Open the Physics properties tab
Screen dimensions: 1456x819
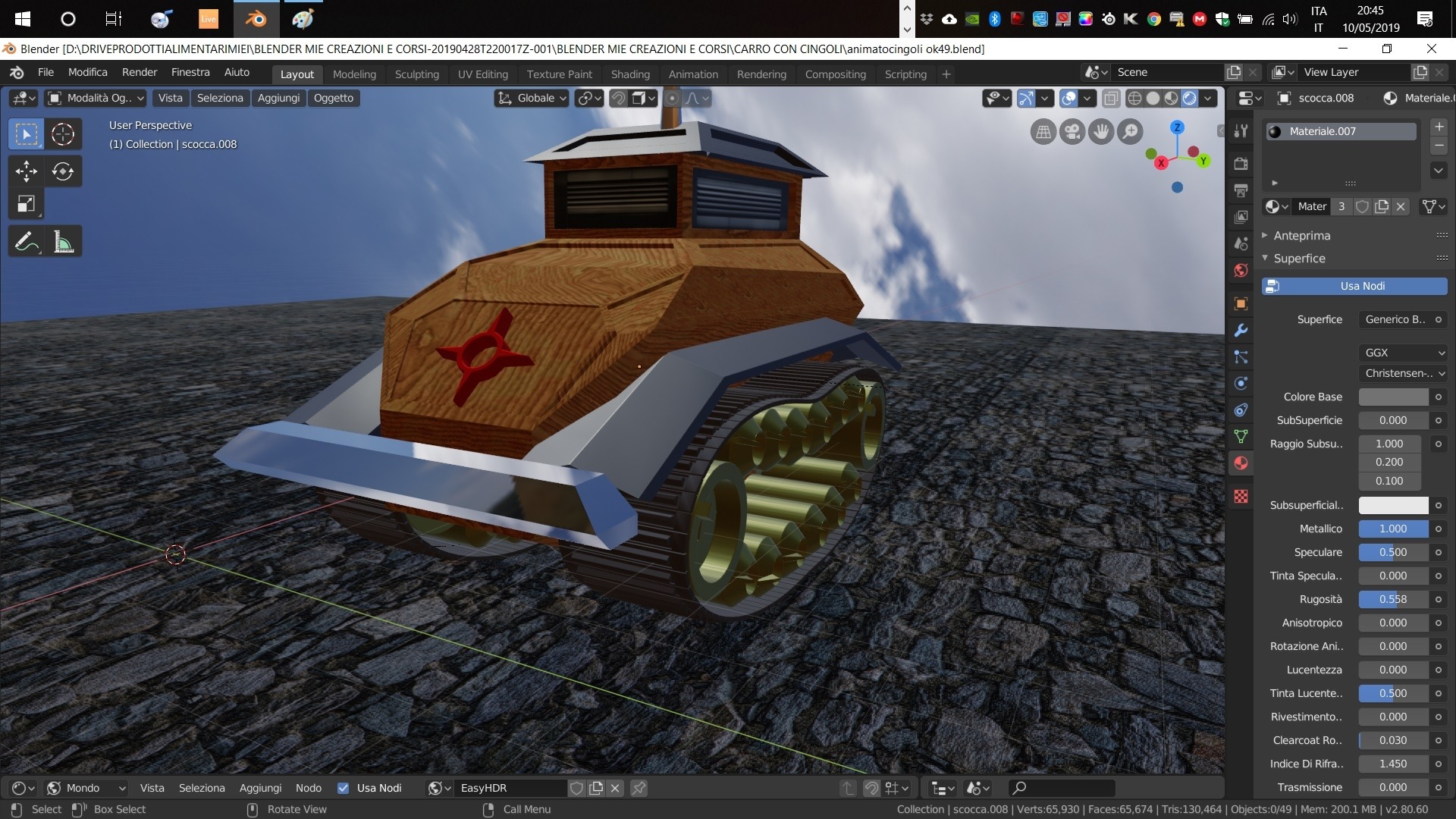1241,383
